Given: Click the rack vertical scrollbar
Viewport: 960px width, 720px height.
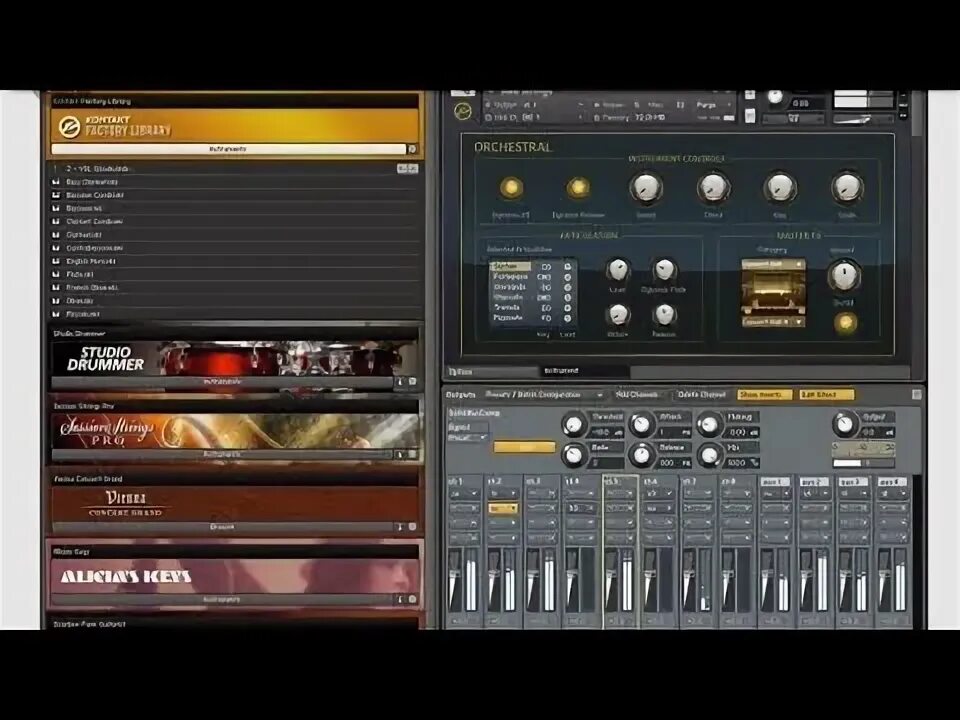Looking at the screenshot, I should coord(917,113).
